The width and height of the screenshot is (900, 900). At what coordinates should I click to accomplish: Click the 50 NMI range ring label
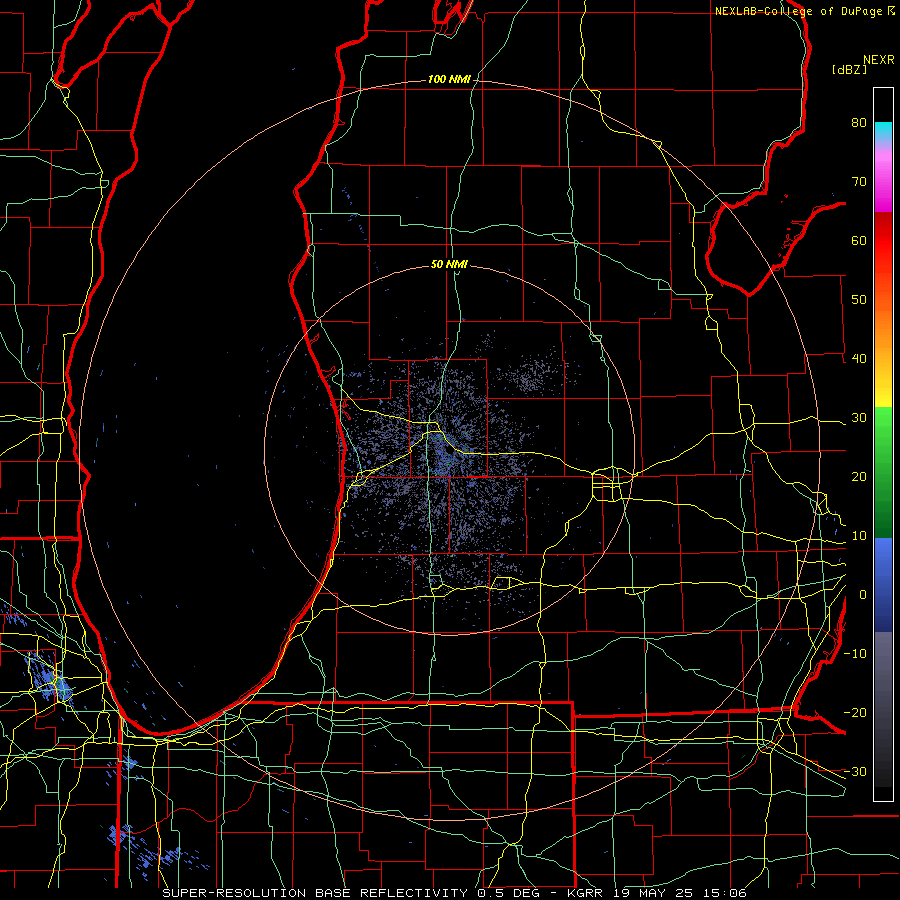pos(449,265)
